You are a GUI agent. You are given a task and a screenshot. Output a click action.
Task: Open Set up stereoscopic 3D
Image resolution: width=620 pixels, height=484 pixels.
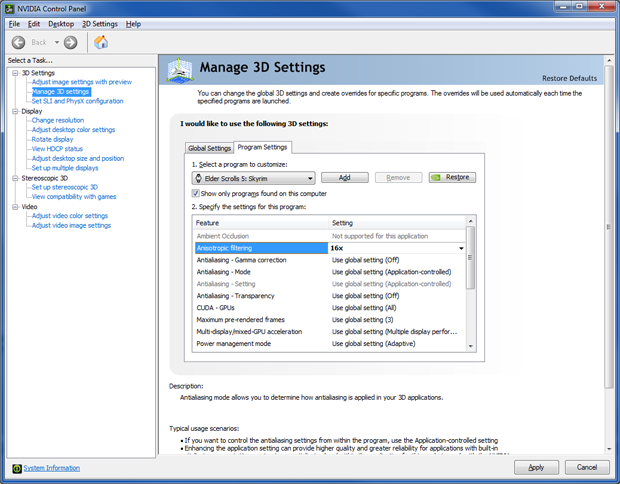point(64,187)
